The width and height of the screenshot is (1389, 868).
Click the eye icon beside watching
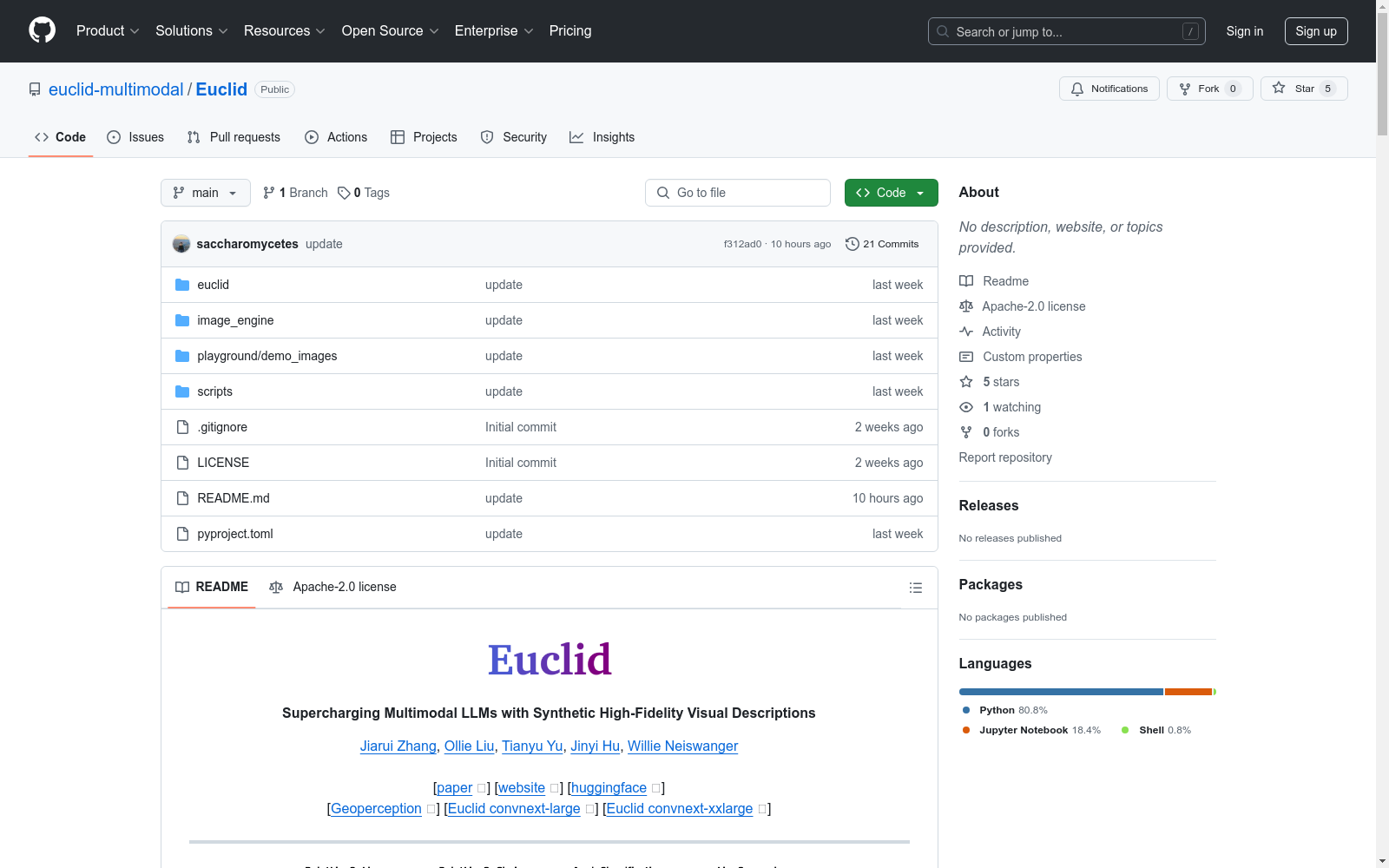tap(966, 407)
